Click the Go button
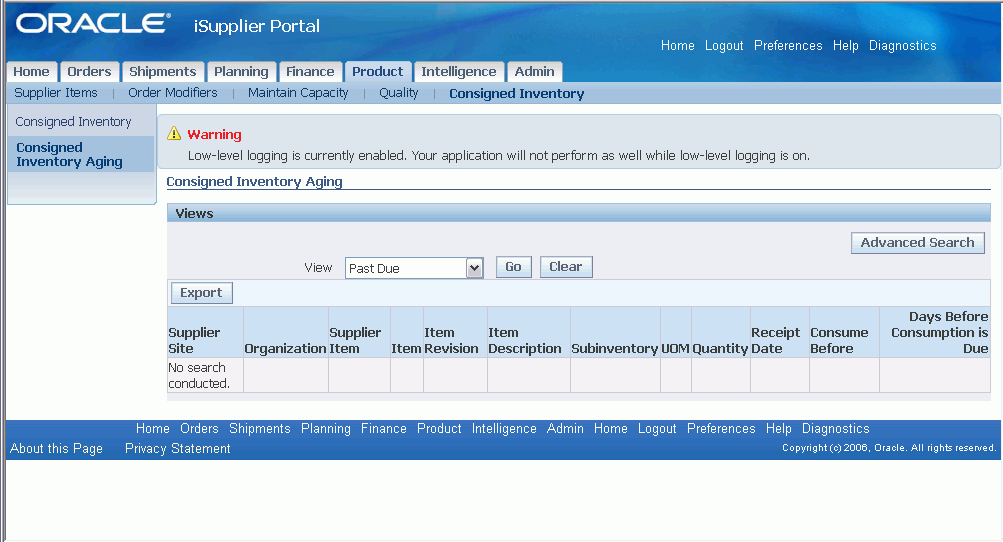 tap(514, 267)
